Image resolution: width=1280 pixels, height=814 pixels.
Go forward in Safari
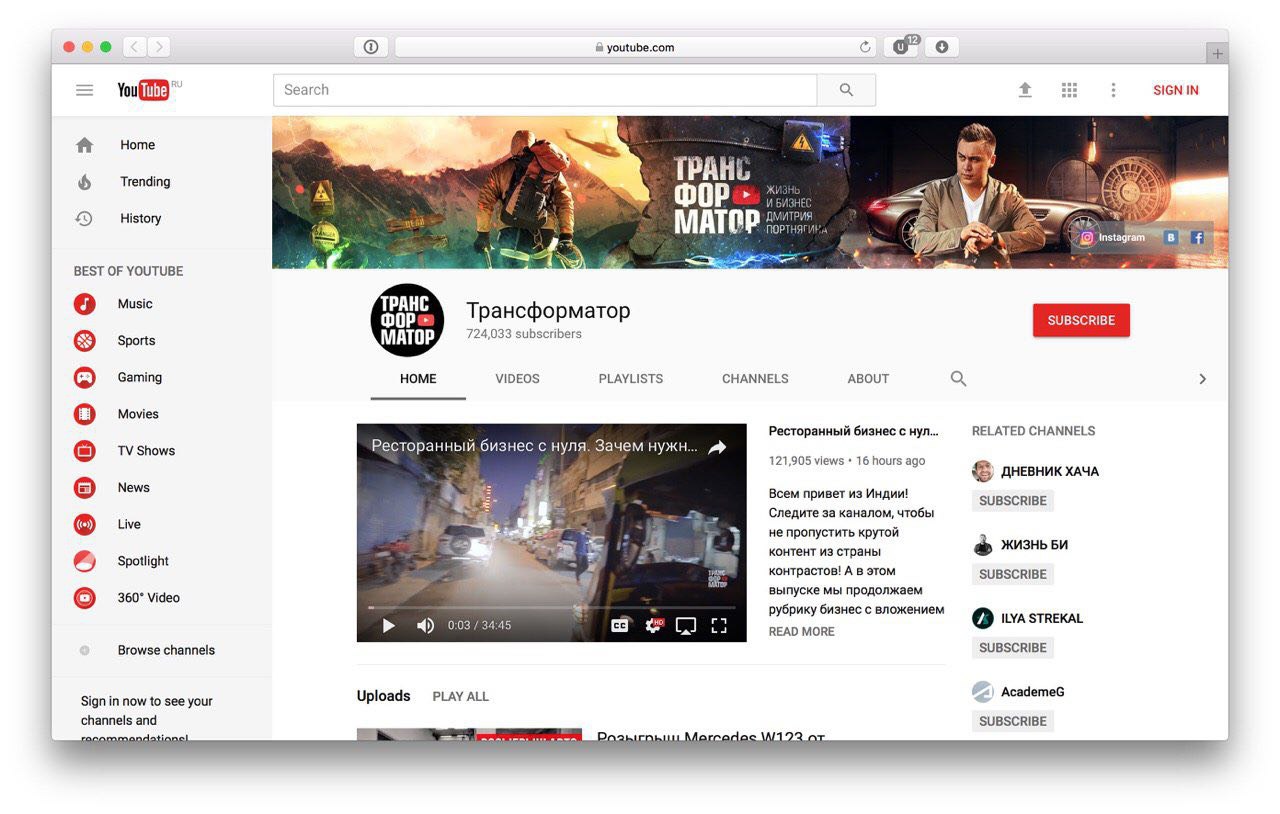[159, 47]
